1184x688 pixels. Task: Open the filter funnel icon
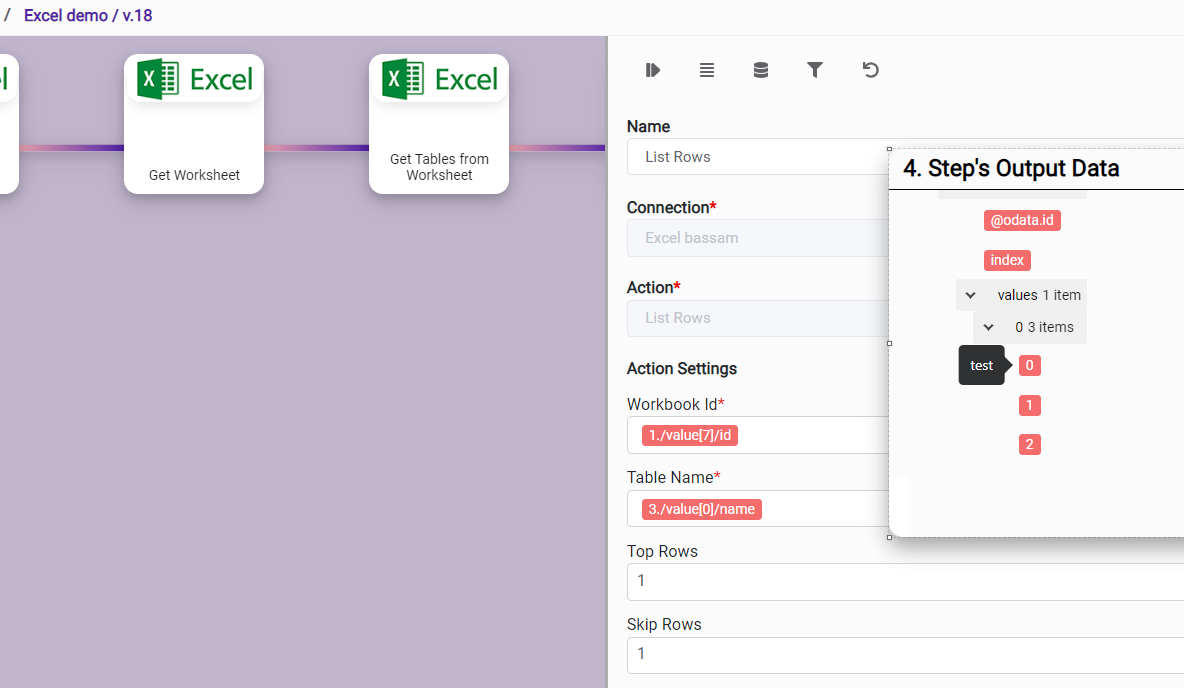815,70
